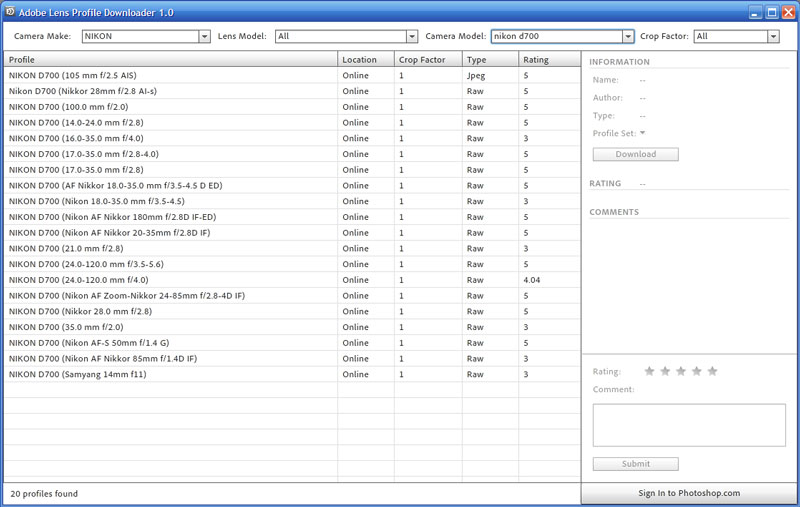Click the fourth rating star

point(696,371)
